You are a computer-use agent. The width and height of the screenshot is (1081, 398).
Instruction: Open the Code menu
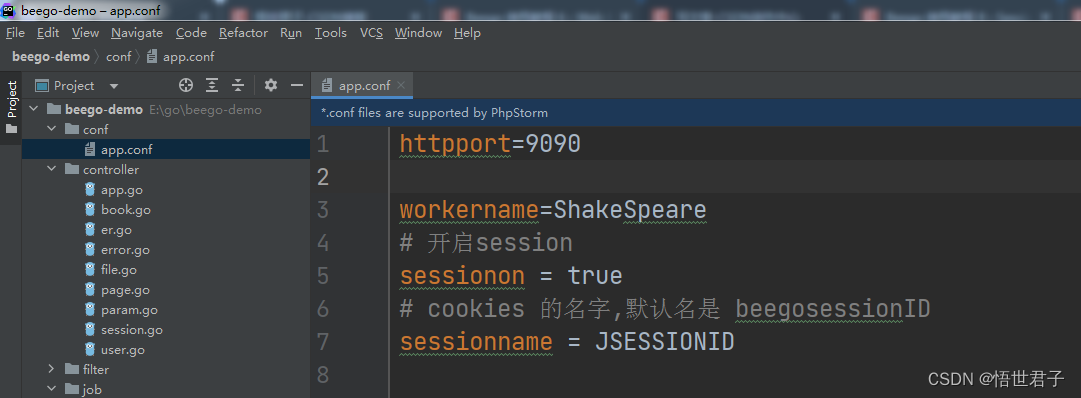191,32
